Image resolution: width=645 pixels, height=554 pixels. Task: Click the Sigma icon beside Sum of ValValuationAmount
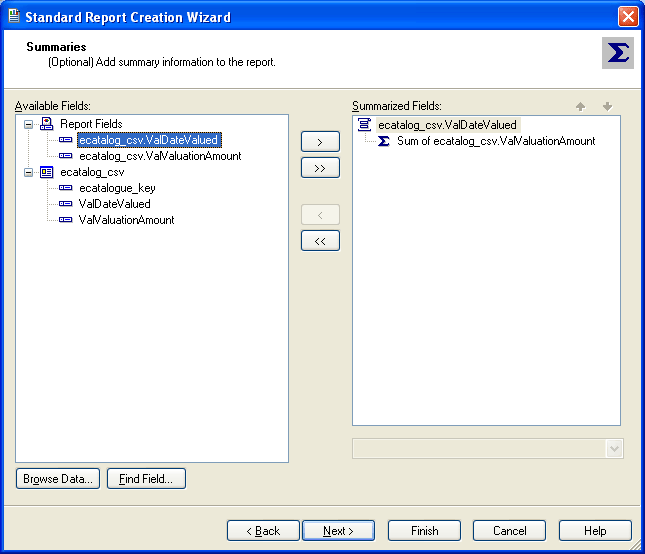(x=384, y=141)
